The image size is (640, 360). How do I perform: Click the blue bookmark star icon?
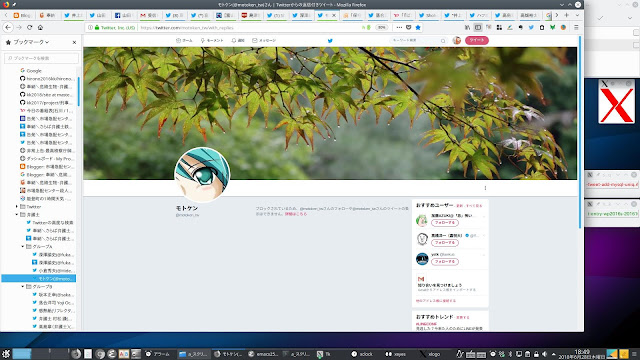418,27
